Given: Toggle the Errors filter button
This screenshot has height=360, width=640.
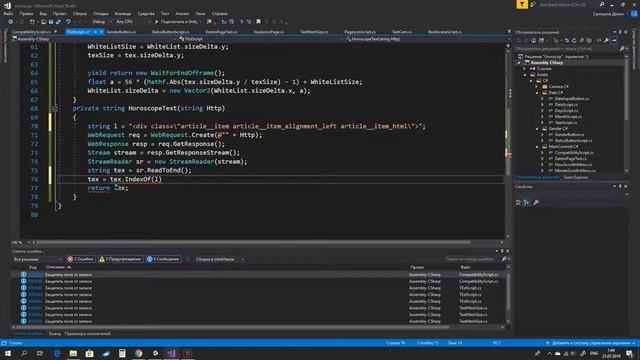Looking at the screenshot, I should (81, 259).
